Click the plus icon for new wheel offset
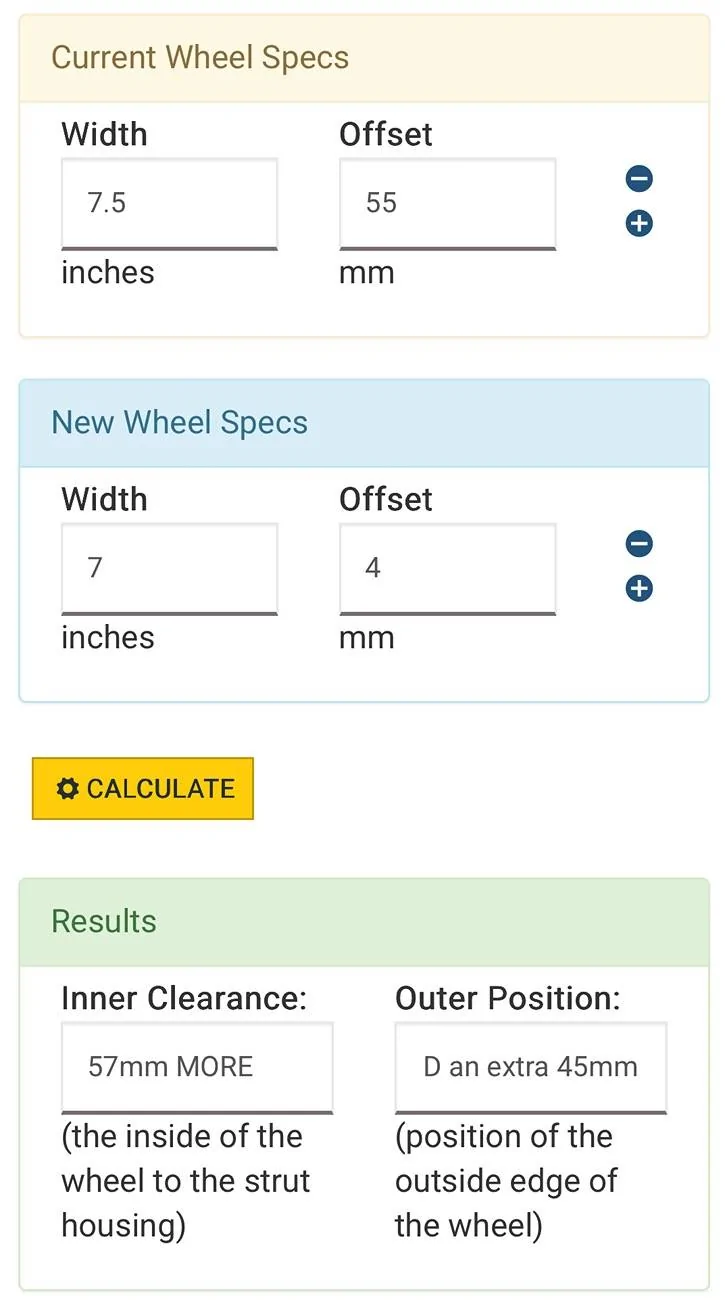 pyautogui.click(x=638, y=587)
